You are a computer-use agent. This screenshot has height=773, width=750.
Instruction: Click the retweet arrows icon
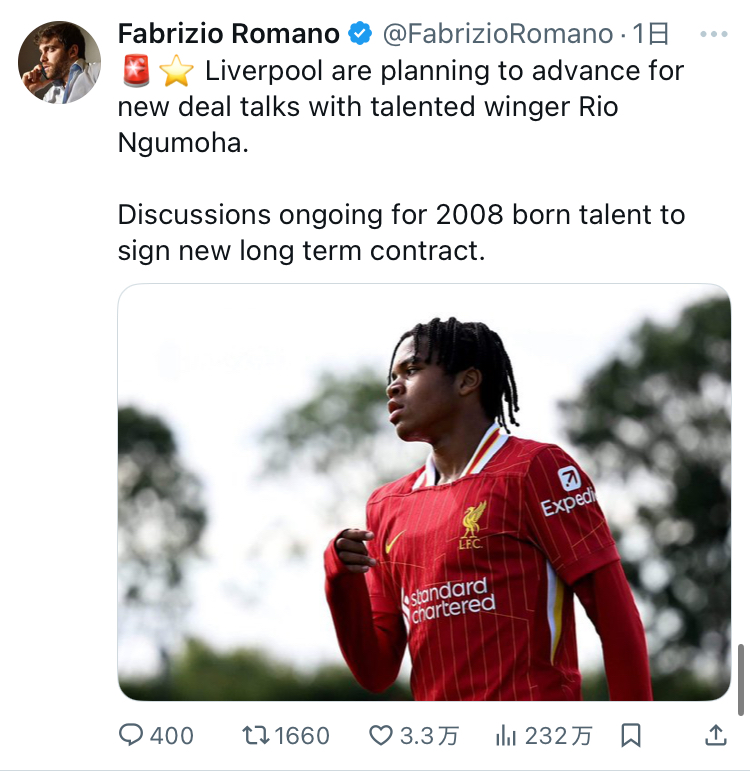256,736
